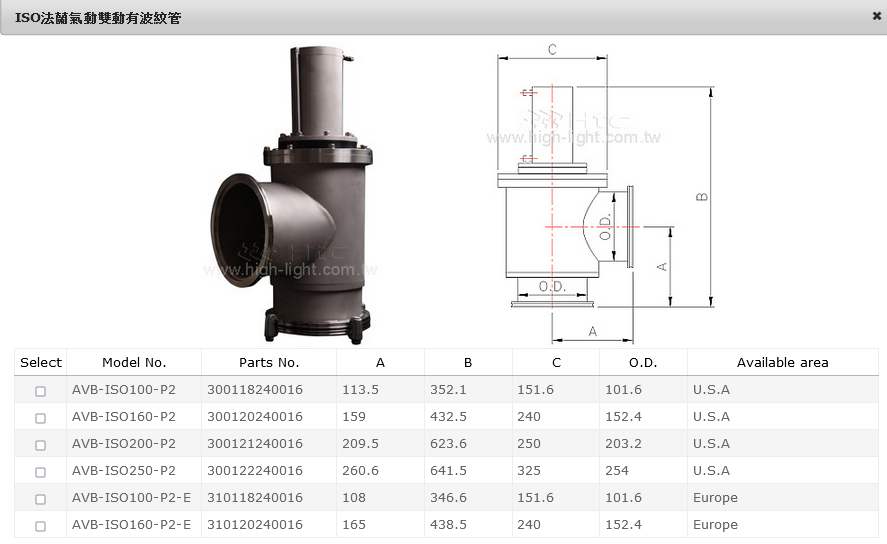
Task: Click U.S.A in the AVB-ISO250-P2 row
Action: coord(711,470)
